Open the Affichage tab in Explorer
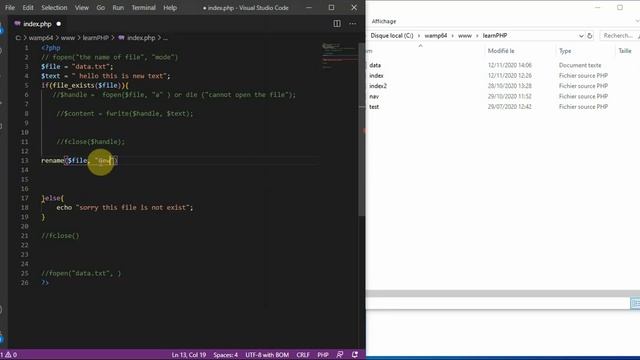This screenshot has height=360, width=640. (x=384, y=21)
